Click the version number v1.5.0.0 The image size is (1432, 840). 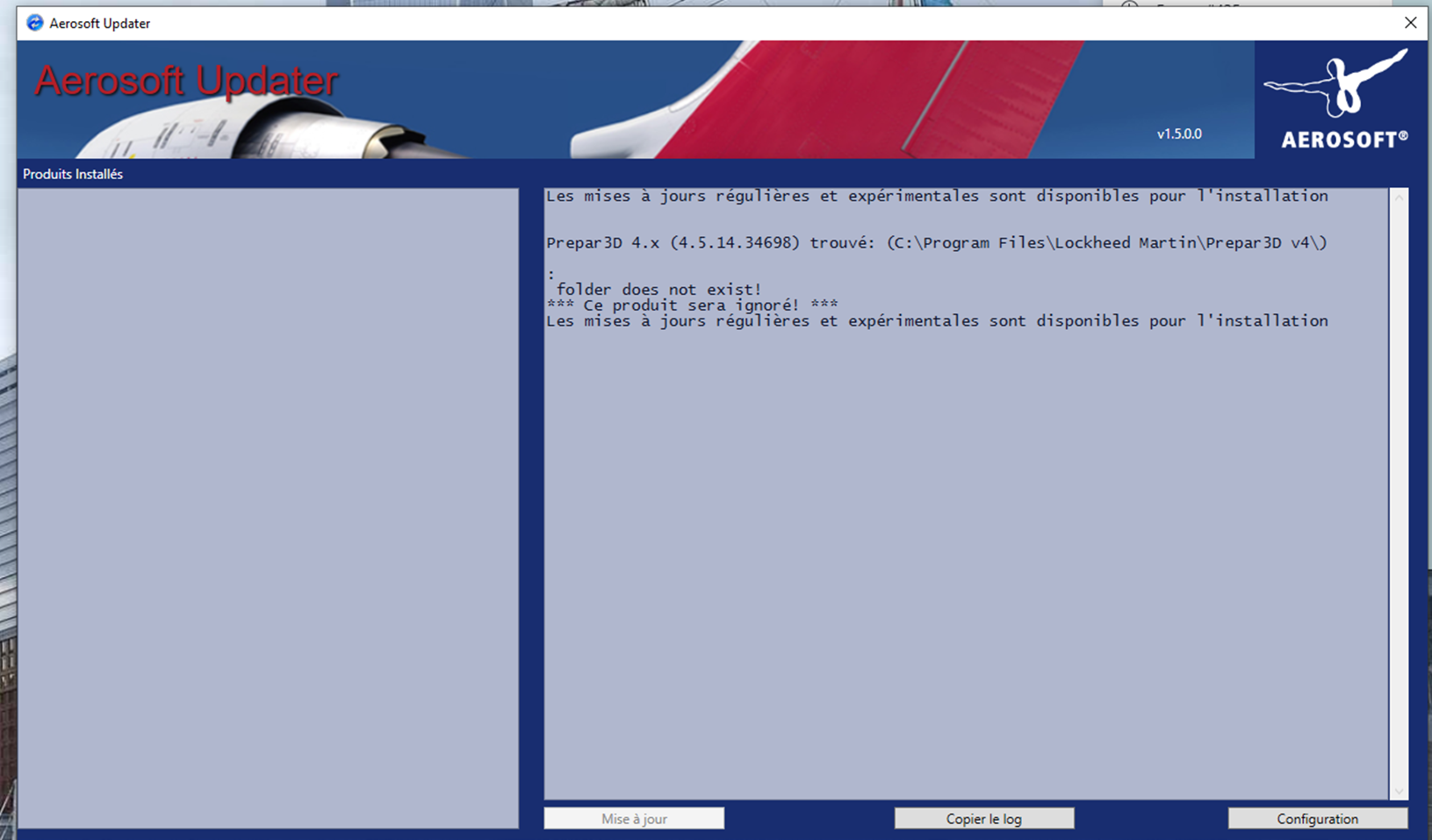(x=1179, y=134)
